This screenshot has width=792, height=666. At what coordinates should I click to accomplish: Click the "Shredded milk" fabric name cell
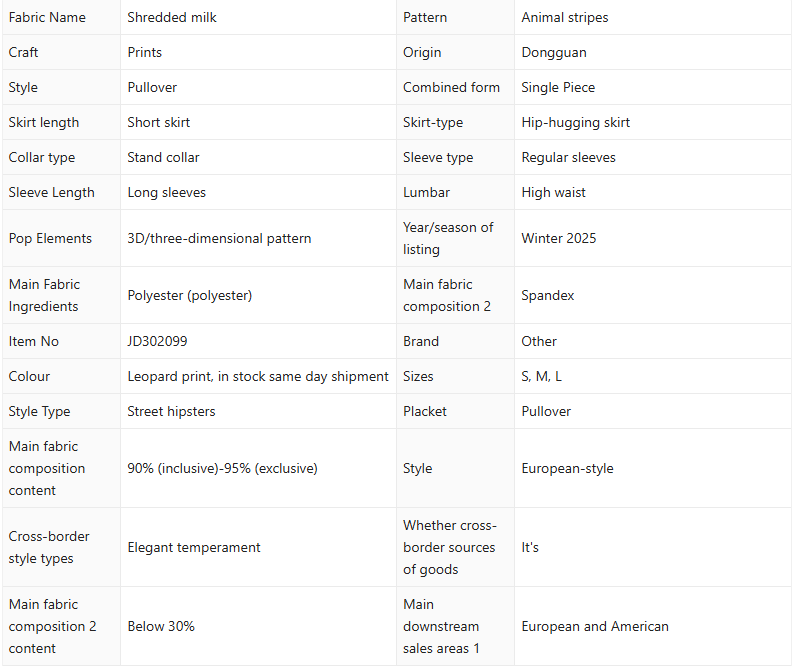(172, 17)
